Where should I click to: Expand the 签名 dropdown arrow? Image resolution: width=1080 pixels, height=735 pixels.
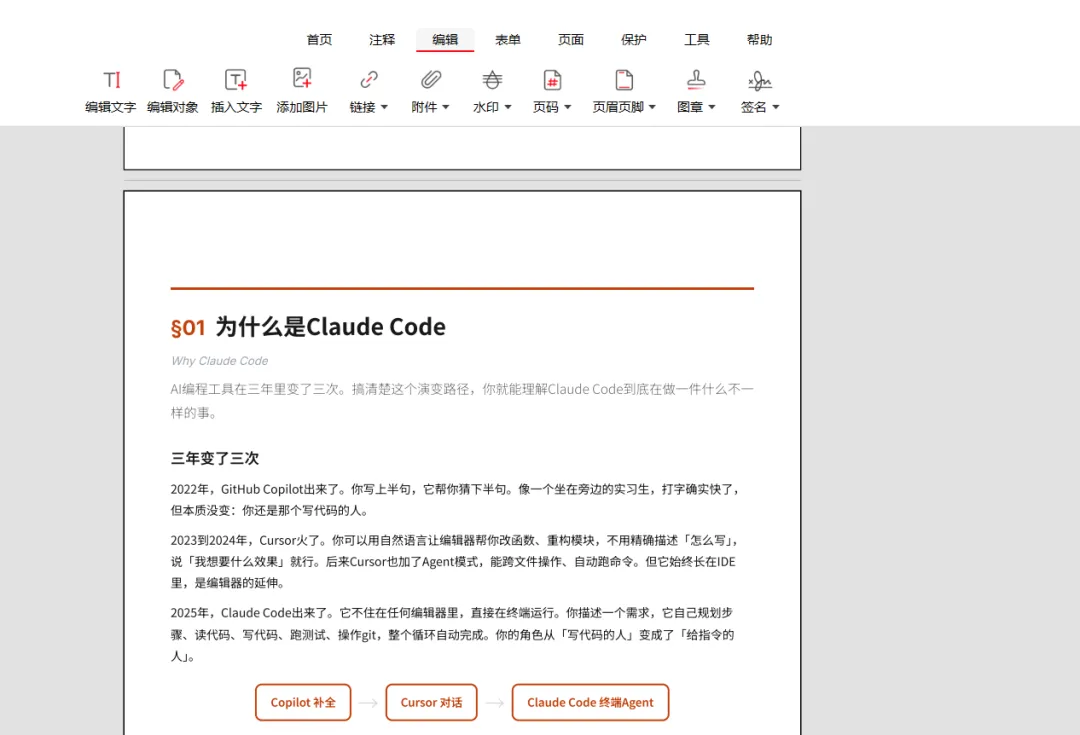[775, 107]
